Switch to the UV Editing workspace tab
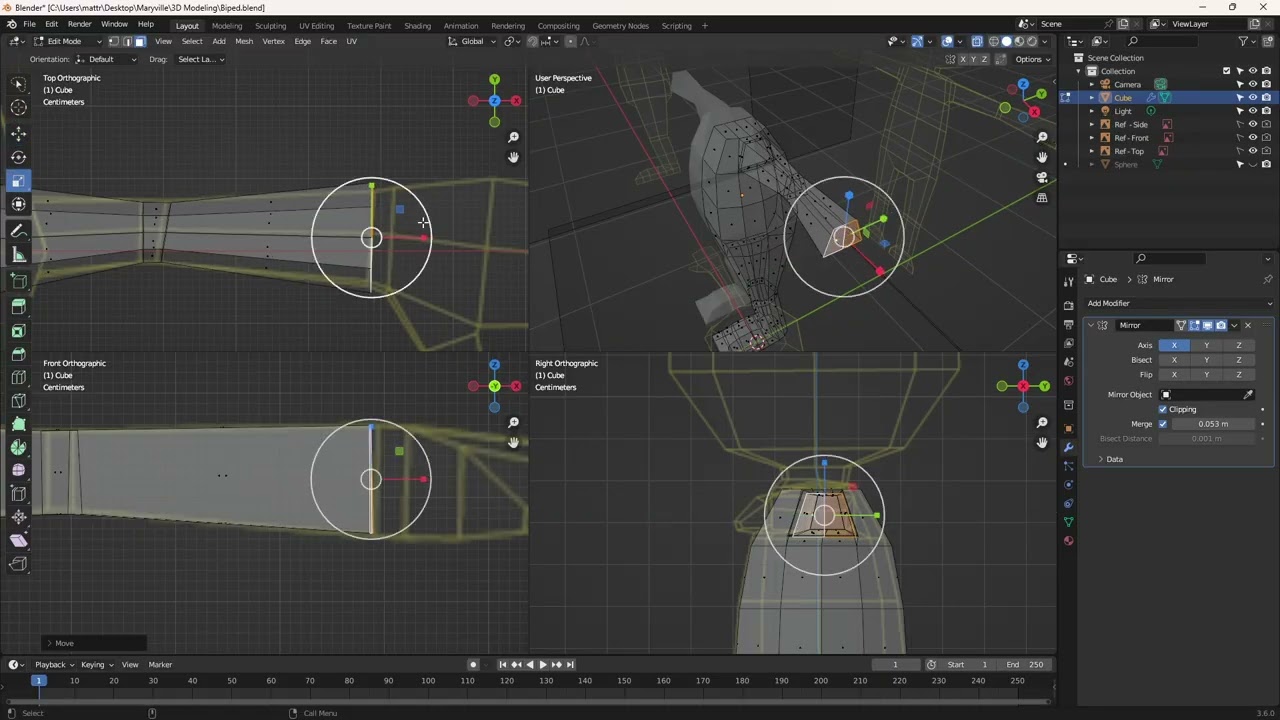 tap(316, 25)
